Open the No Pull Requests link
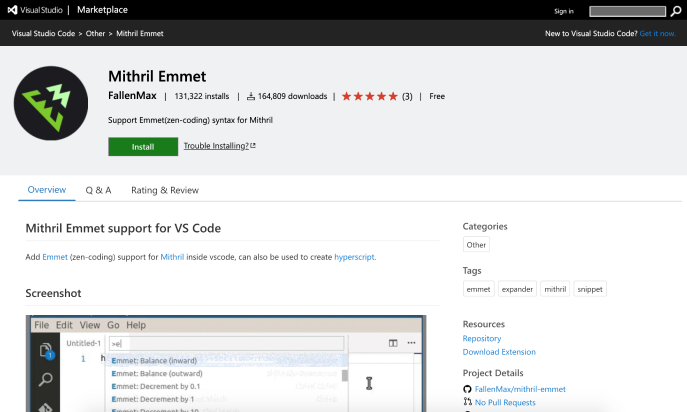687x412 pixels. [x=505, y=402]
